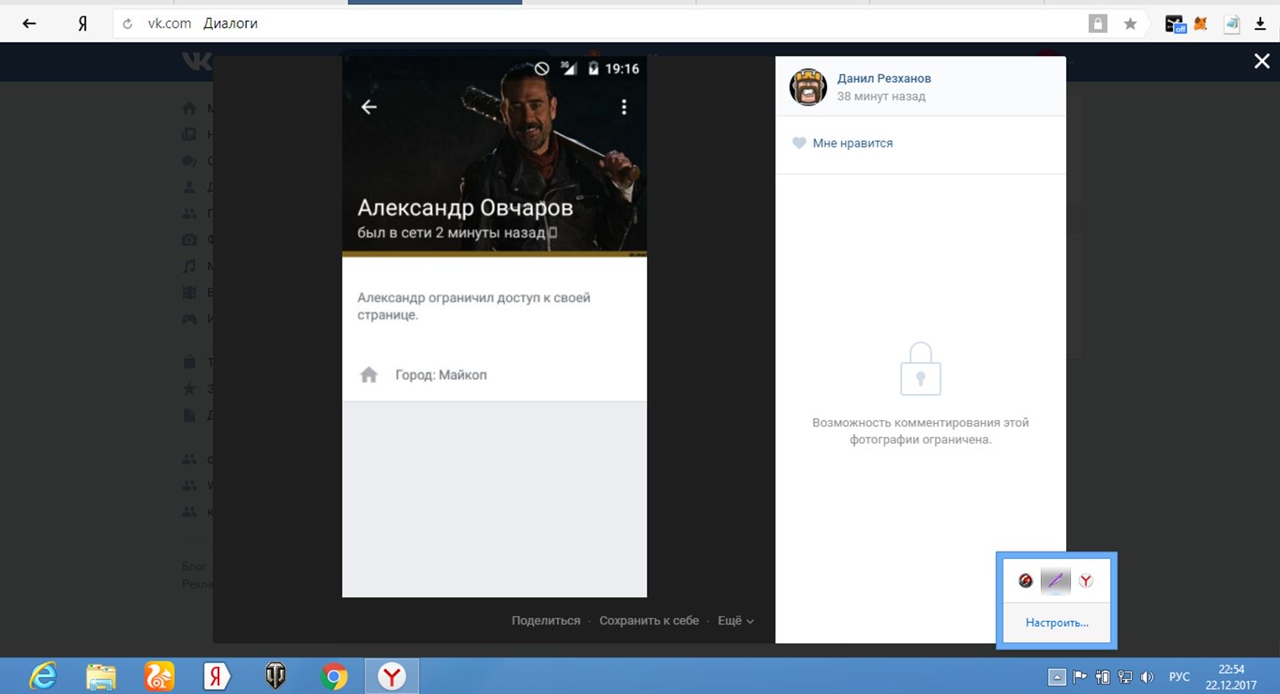The height and width of the screenshot is (694, 1280).
Task: Open the MetaMask fox extension
Action: 1201,24
